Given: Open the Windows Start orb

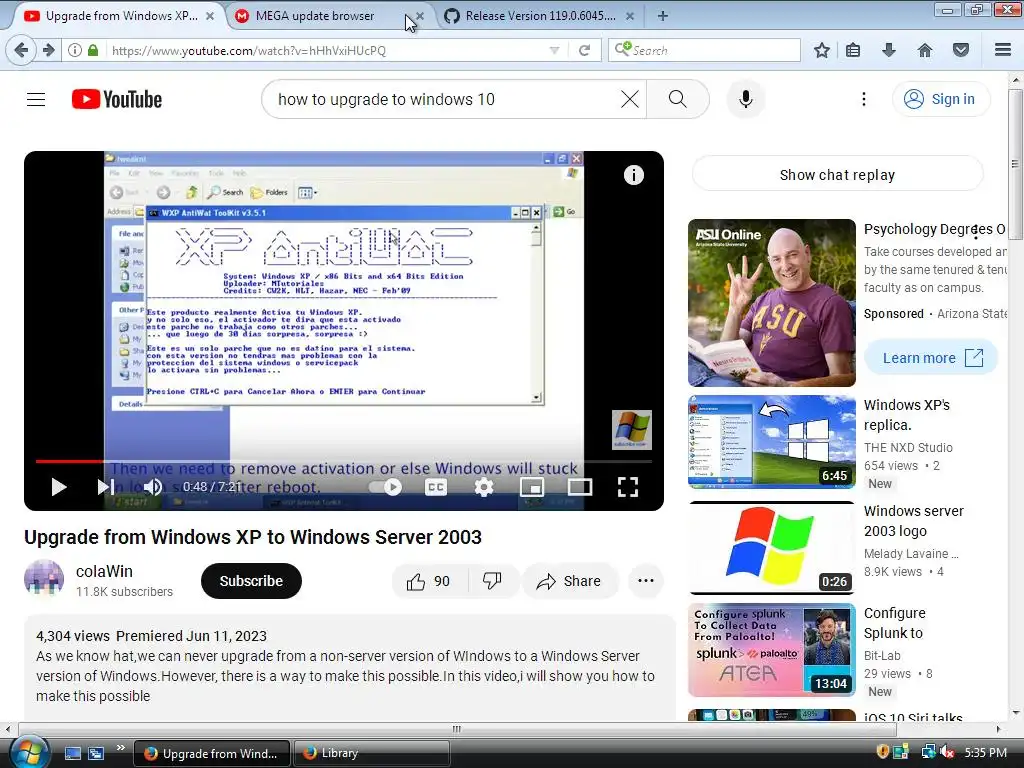Looking at the screenshot, I should (29, 751).
